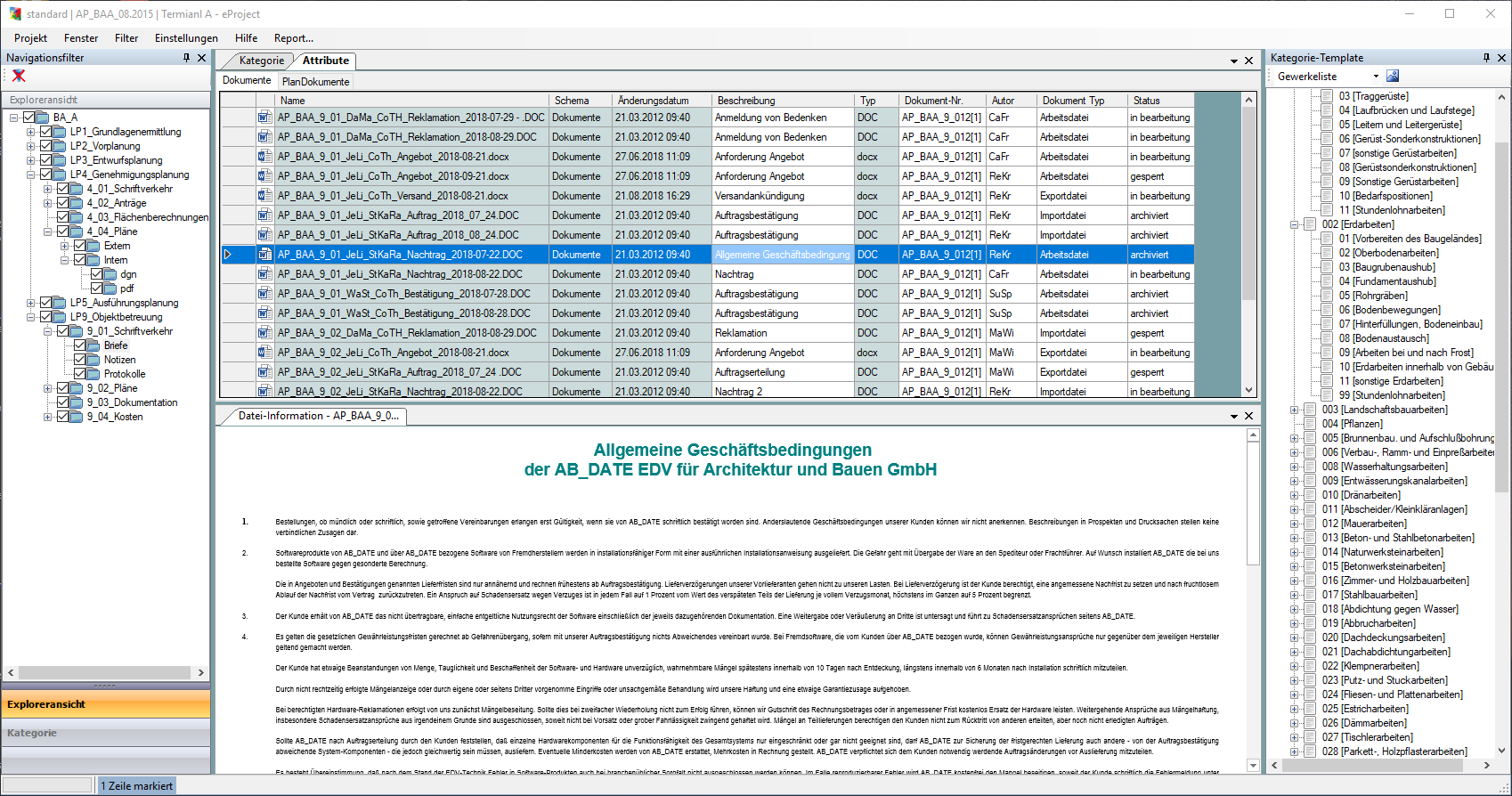Click the Kategorie button in navigation pane

(x=106, y=733)
